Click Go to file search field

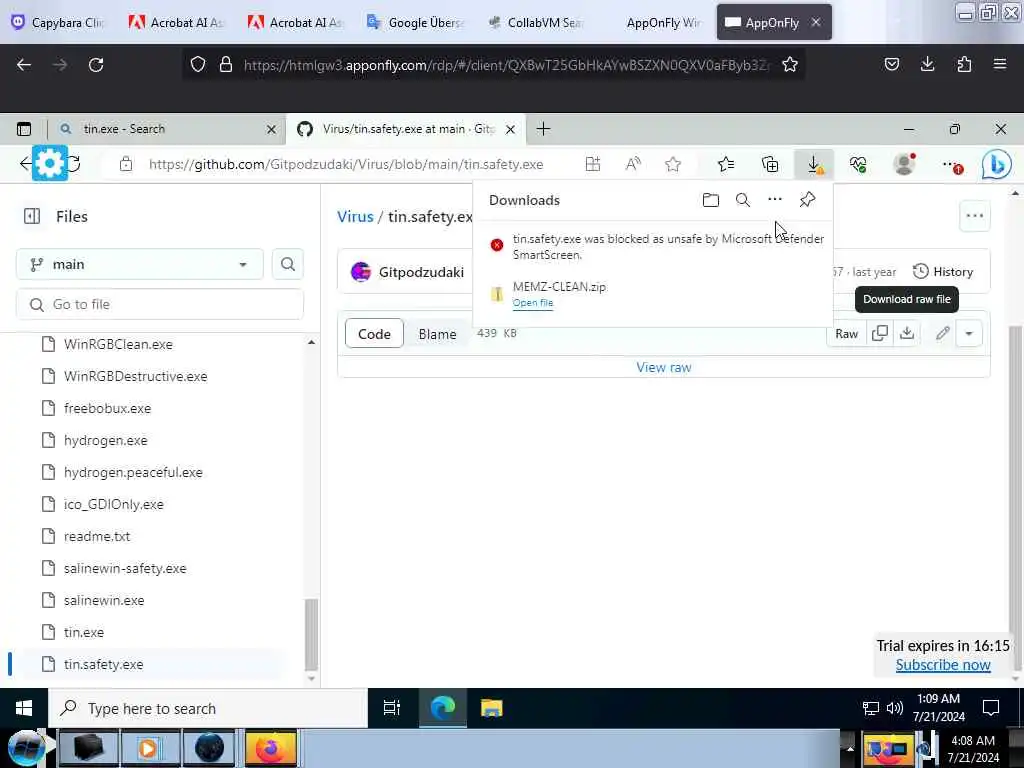click(160, 304)
